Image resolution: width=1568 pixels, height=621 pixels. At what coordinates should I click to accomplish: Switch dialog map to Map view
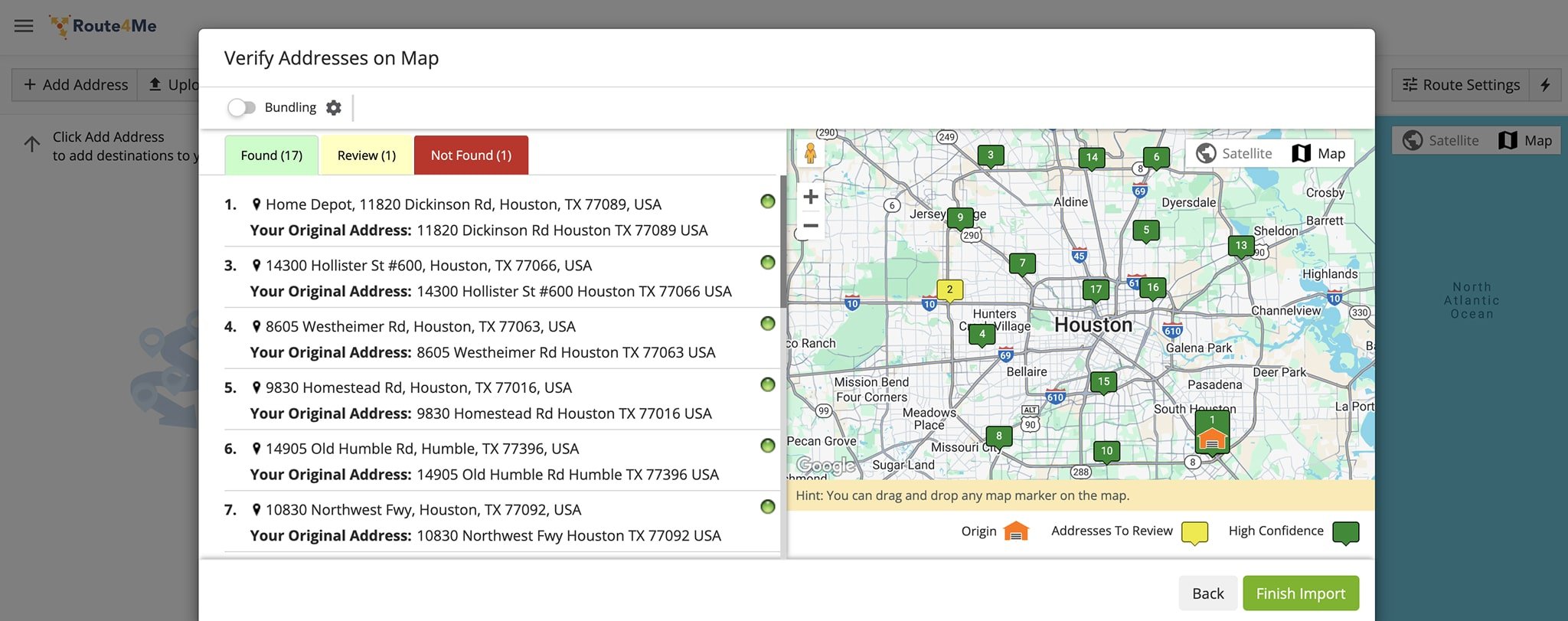pyautogui.click(x=1319, y=154)
